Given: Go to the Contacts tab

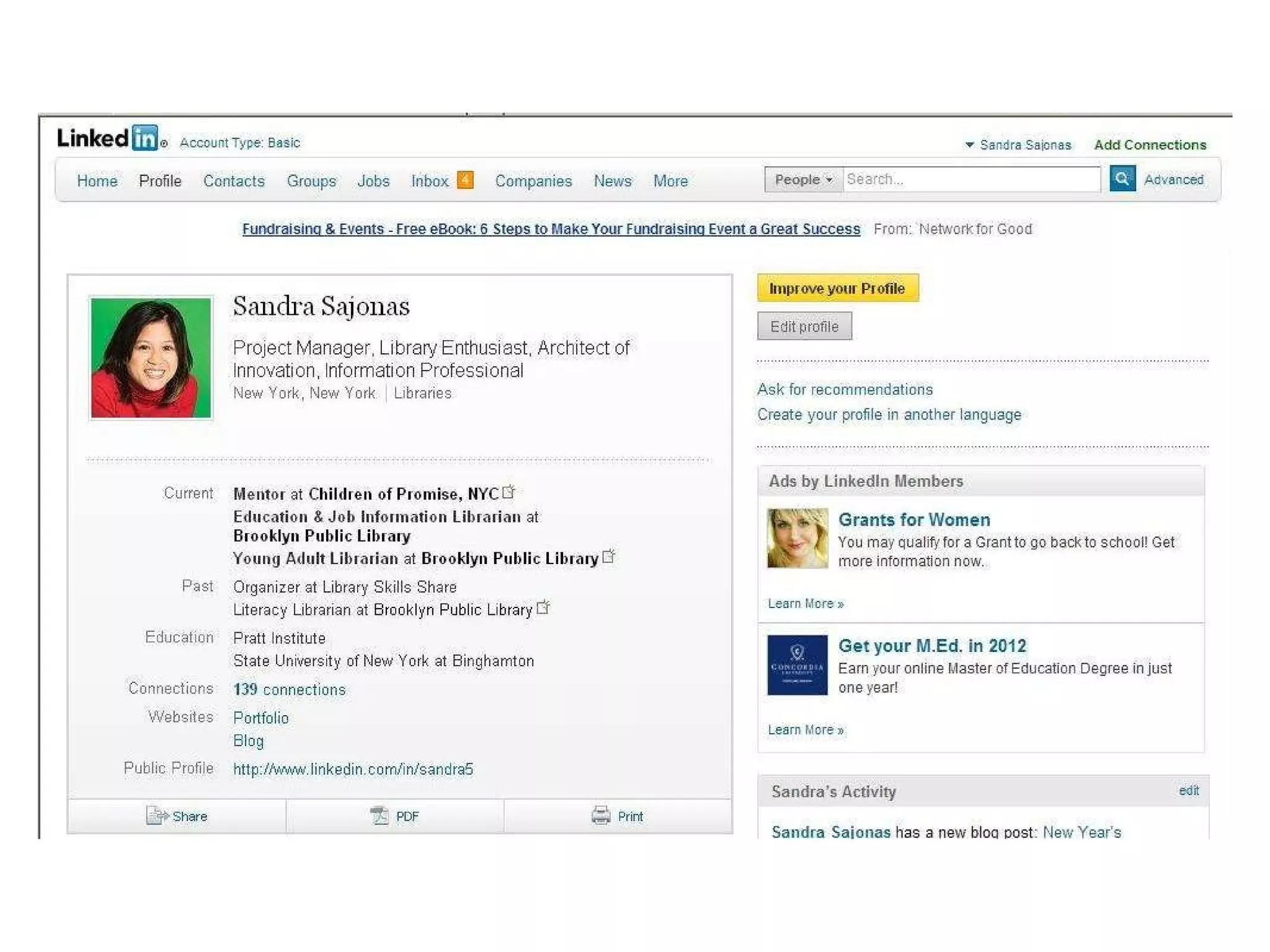Looking at the screenshot, I should (x=234, y=181).
